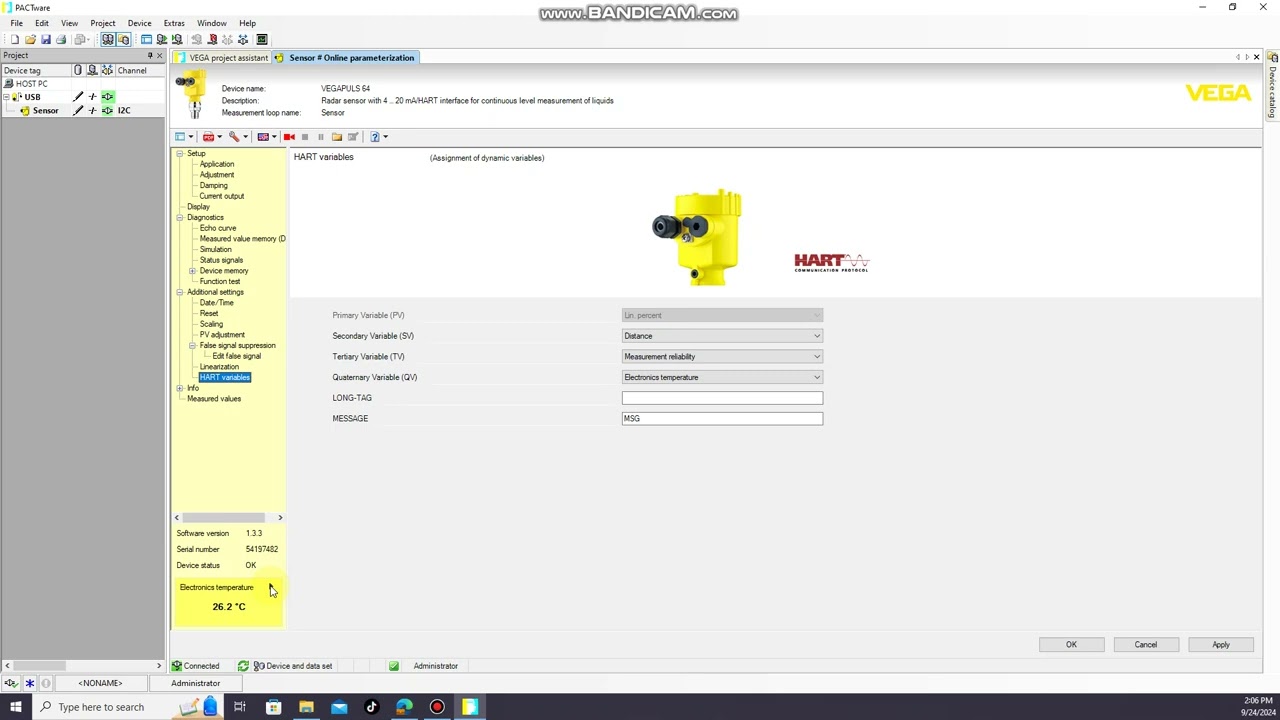Collapse the Setup tree node
Image resolution: width=1280 pixels, height=720 pixels.
click(180, 154)
